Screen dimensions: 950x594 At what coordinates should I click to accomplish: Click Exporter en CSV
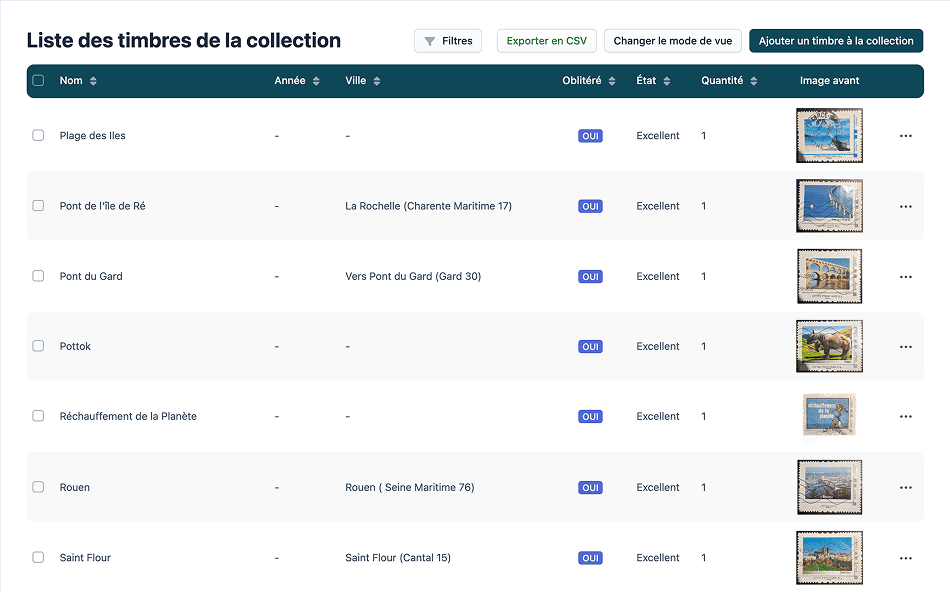coord(546,41)
